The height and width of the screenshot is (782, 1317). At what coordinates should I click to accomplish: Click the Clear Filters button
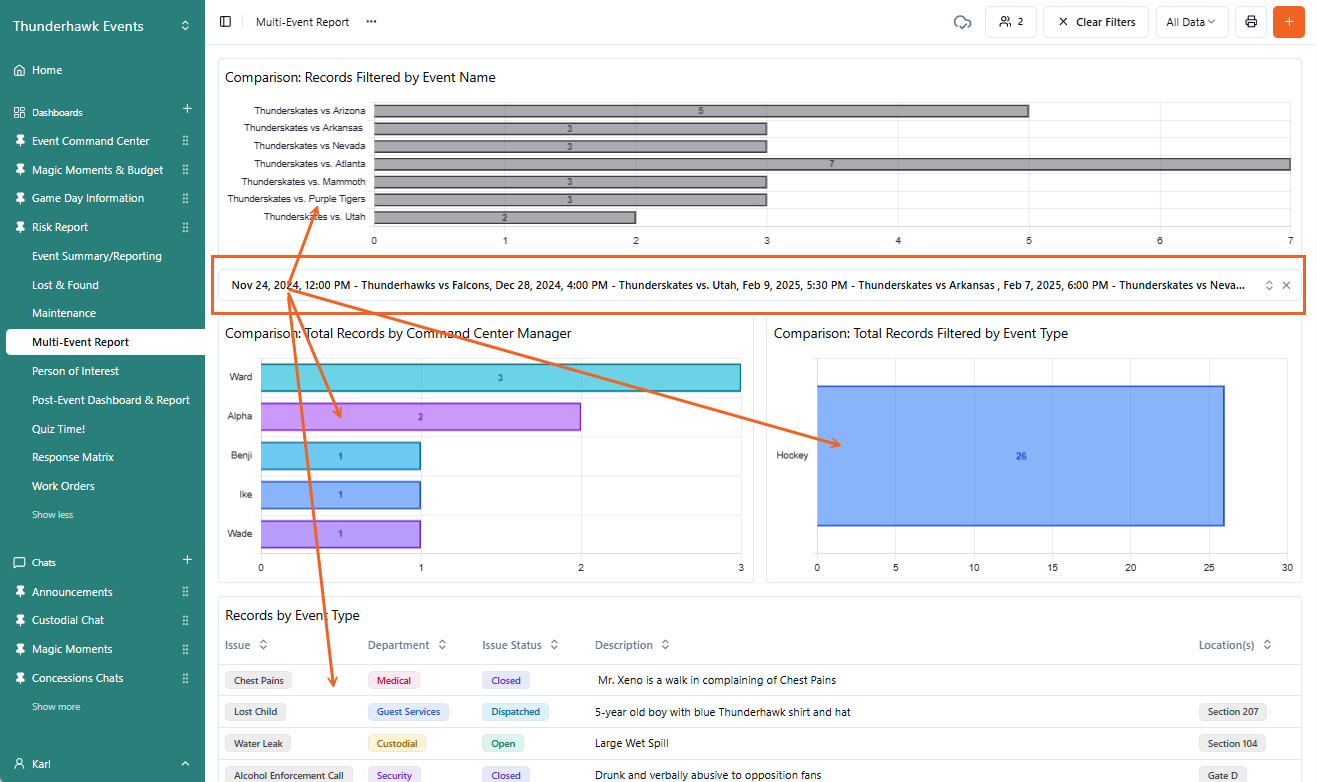click(x=1096, y=22)
